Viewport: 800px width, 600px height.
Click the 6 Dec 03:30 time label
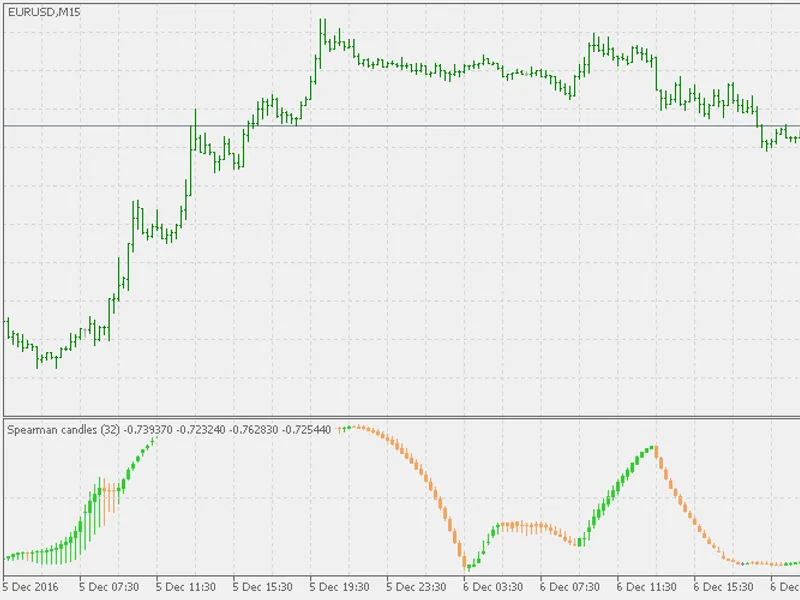(493, 587)
